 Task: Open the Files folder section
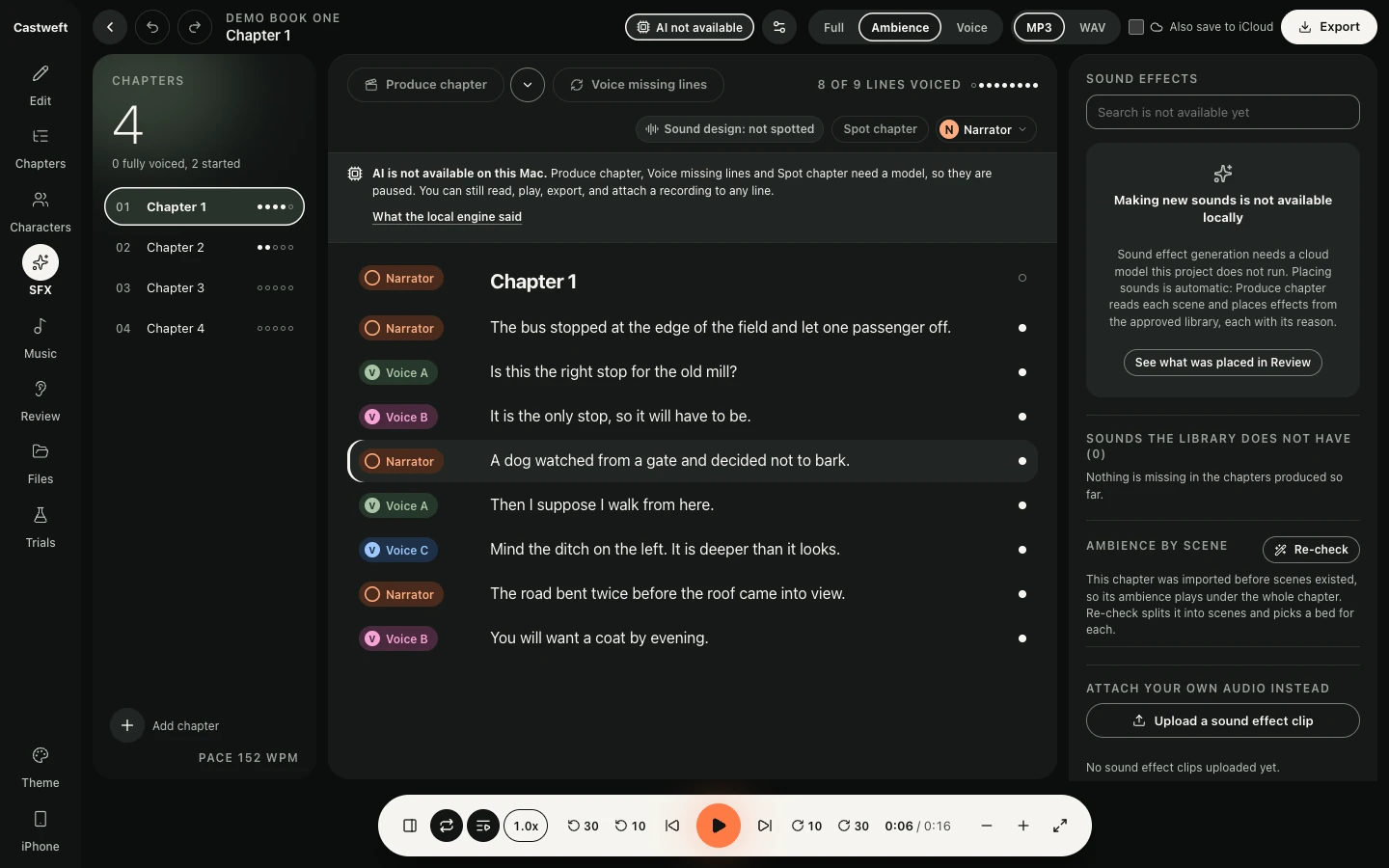41,463
